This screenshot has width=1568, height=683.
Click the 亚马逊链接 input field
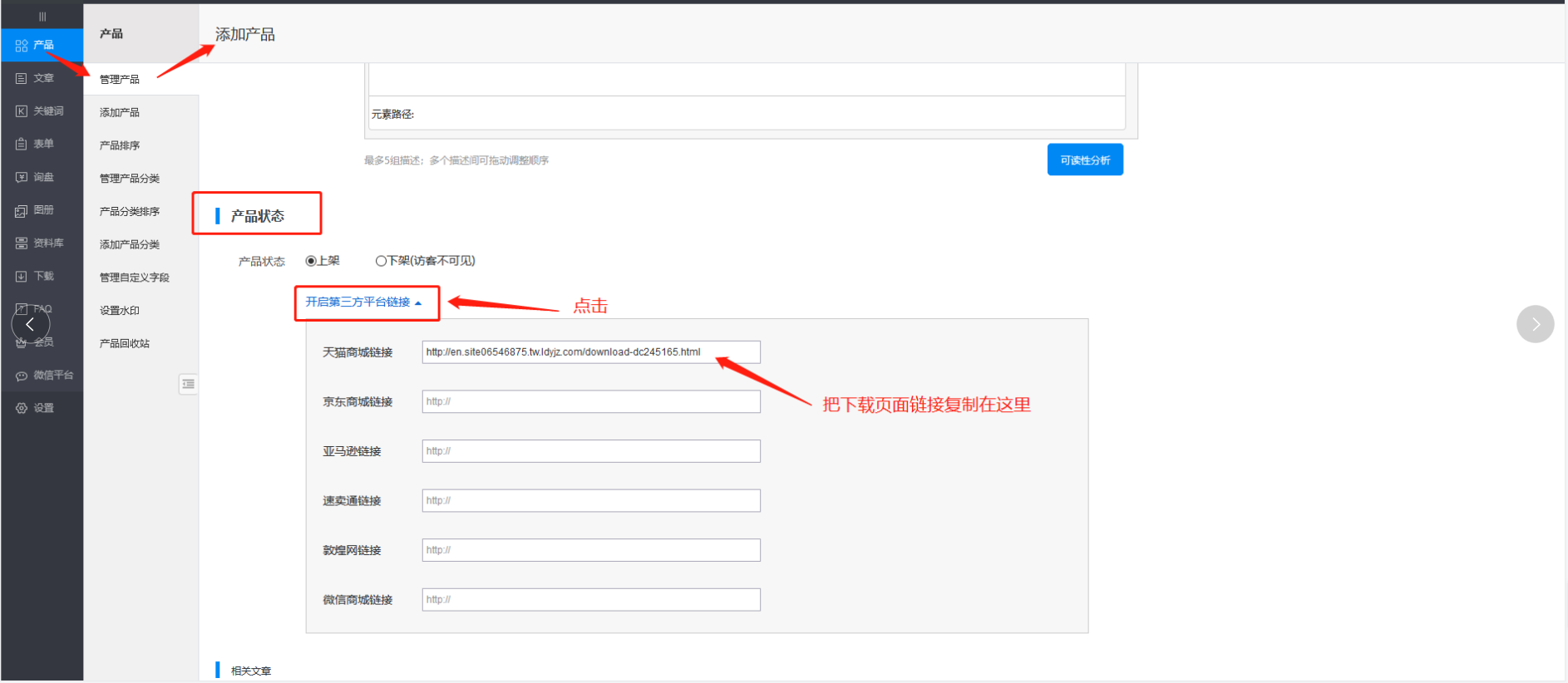pos(590,451)
